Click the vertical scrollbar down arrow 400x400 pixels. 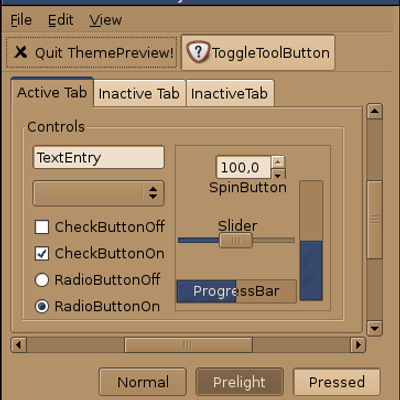[x=374, y=328]
